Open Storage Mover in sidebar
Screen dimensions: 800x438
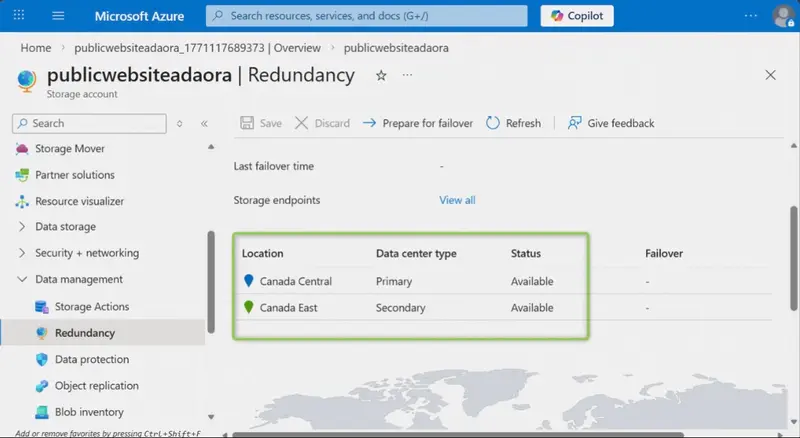pos(69,149)
